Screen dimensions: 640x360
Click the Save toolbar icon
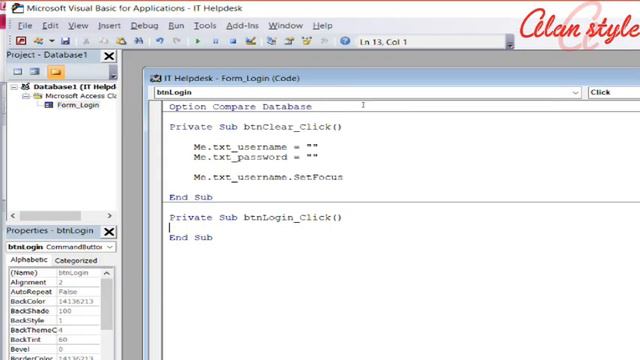[x=65, y=41]
